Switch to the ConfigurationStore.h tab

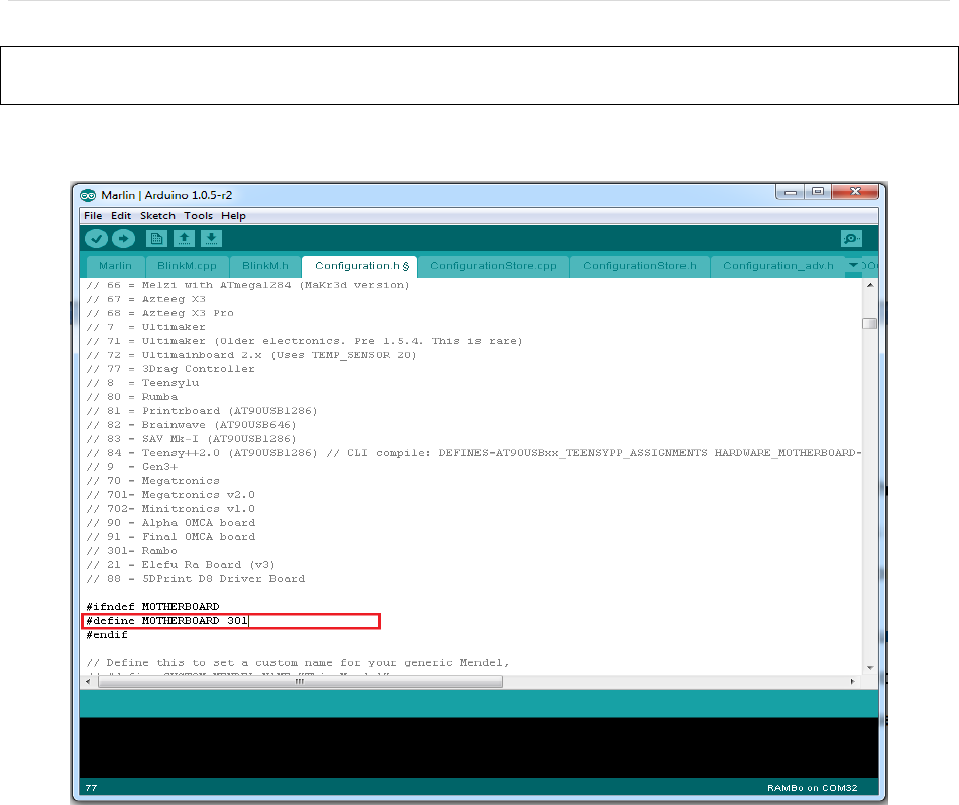point(640,266)
